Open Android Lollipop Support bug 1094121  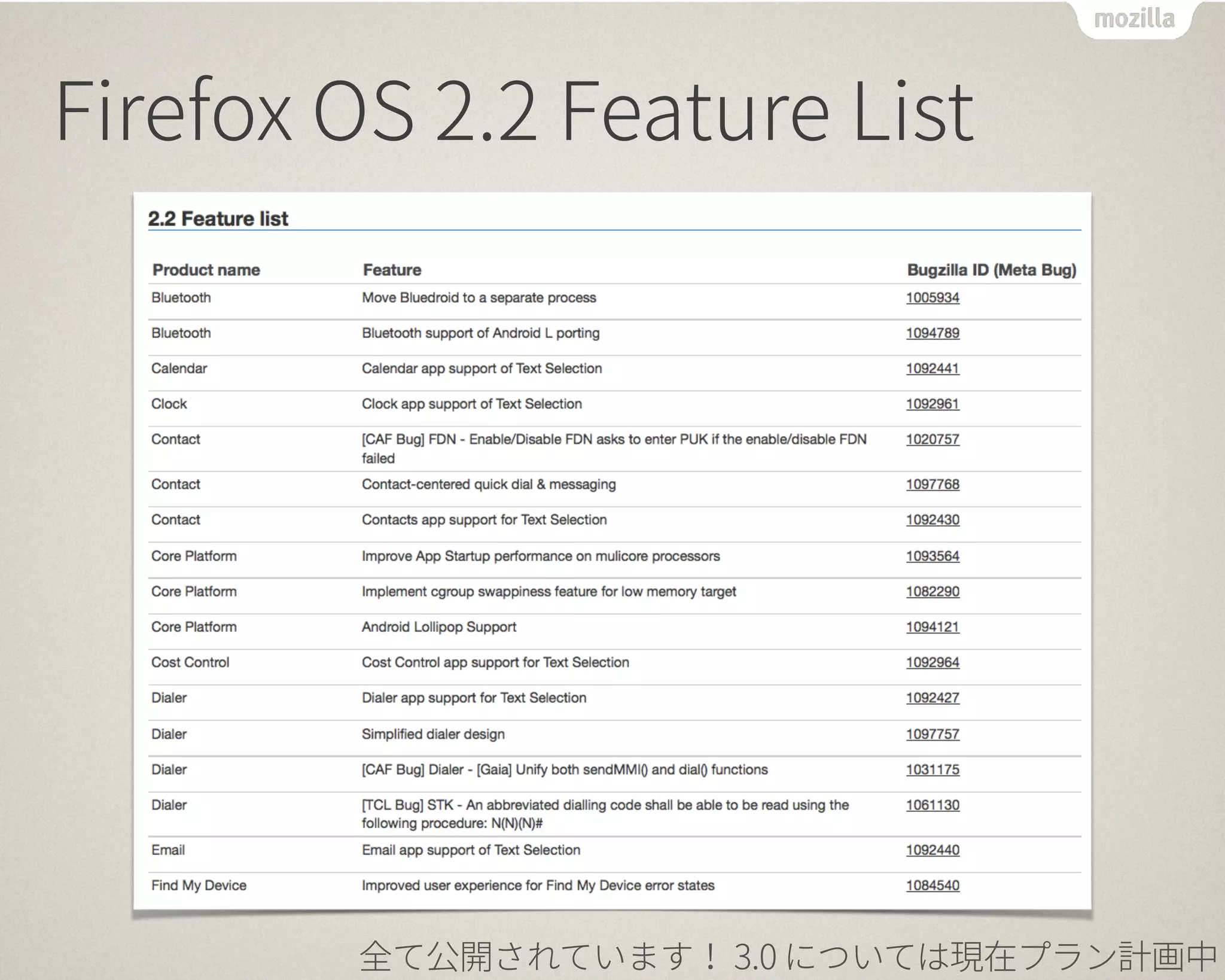pos(932,627)
